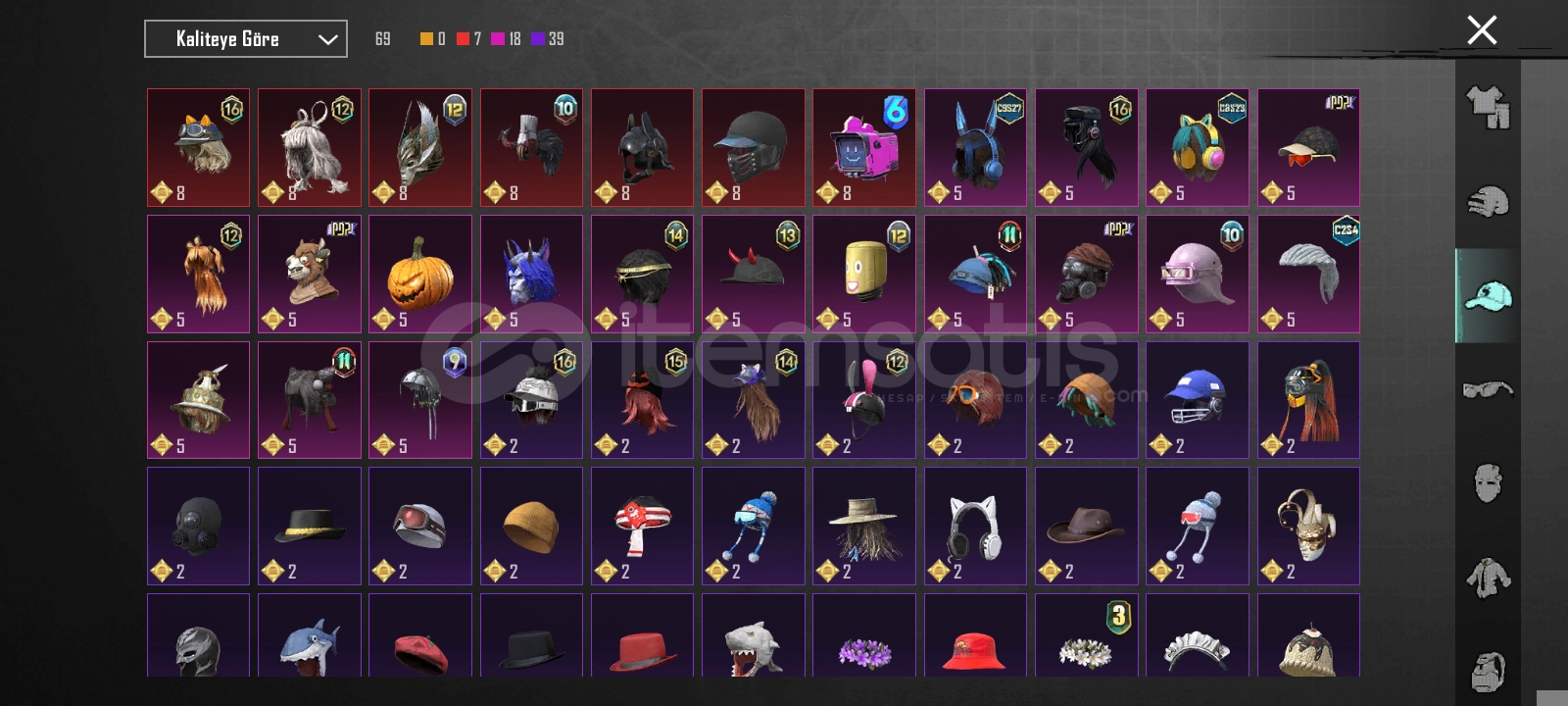The image size is (1568, 706).
Task: Select the cap headwear category icon
Action: click(x=1488, y=295)
